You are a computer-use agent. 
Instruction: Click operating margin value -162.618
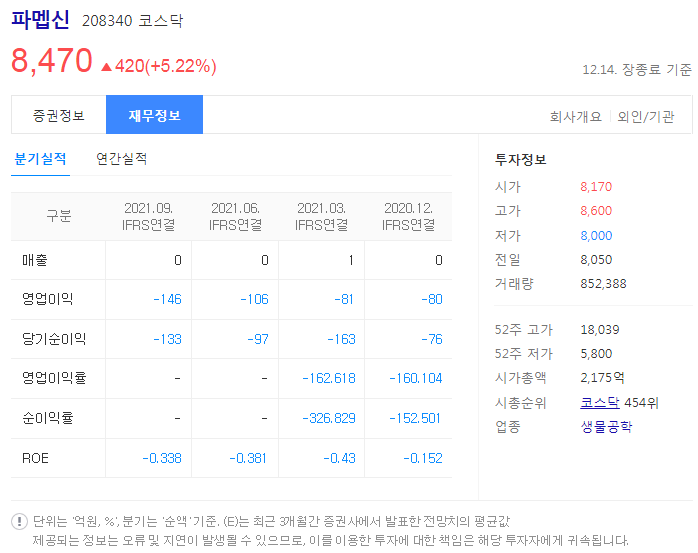pos(329,378)
